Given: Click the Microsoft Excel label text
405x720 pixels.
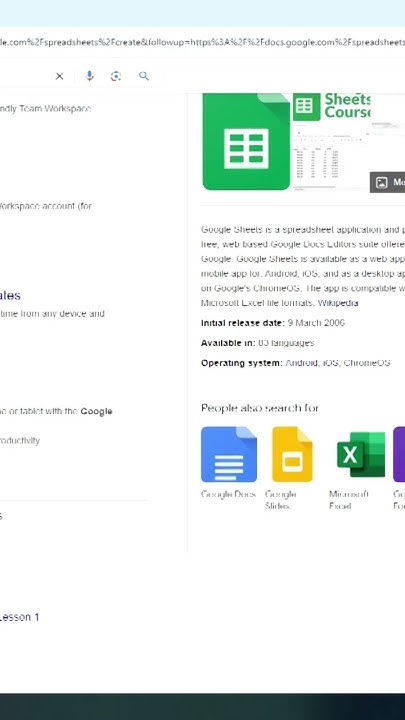Looking at the screenshot, I should 349,500.
